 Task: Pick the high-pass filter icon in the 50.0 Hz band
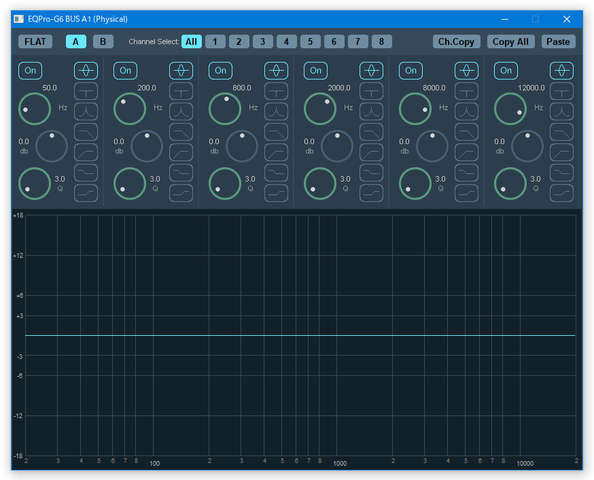click(x=86, y=153)
